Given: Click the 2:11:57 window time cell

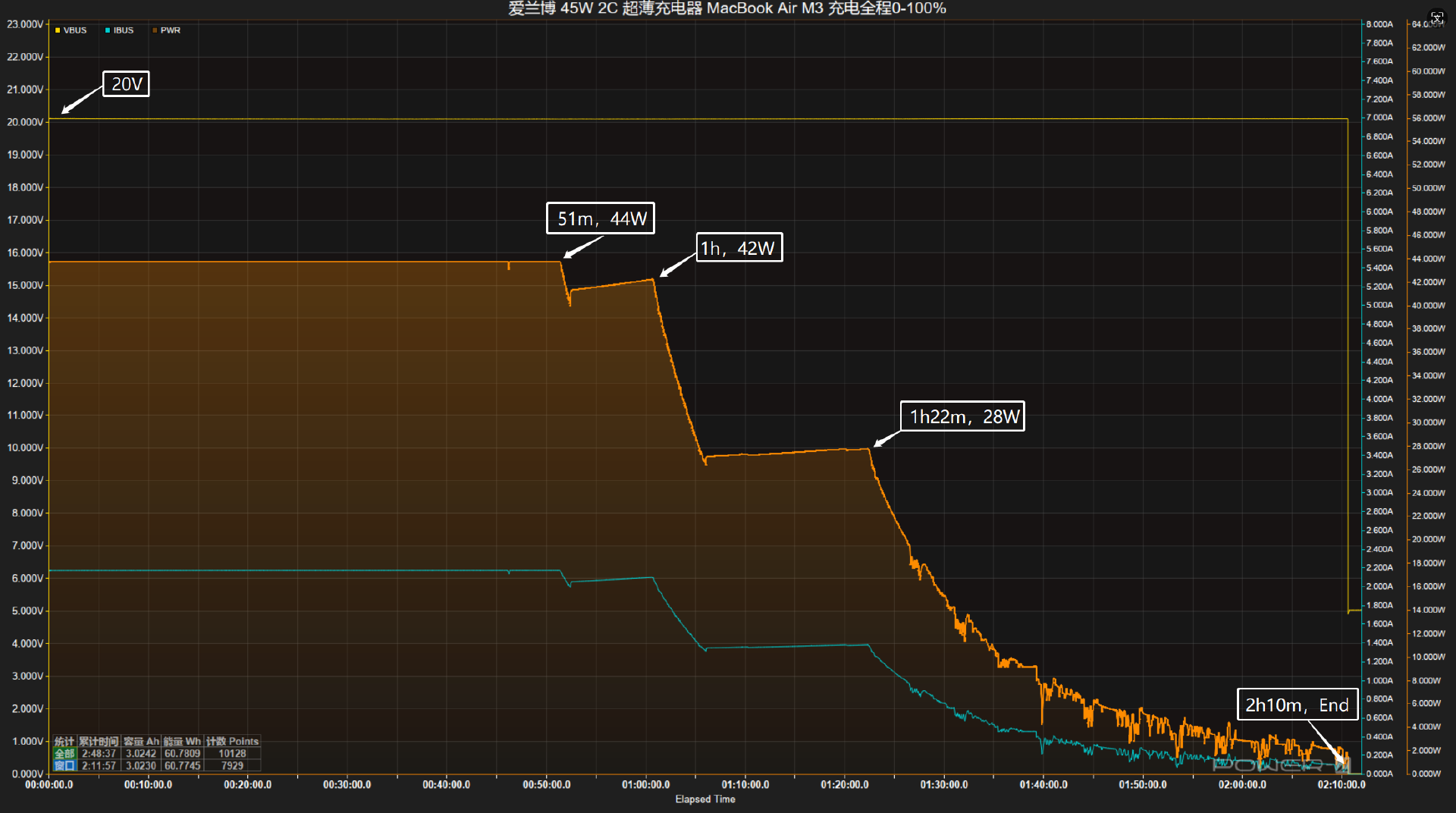Looking at the screenshot, I should tap(99, 766).
